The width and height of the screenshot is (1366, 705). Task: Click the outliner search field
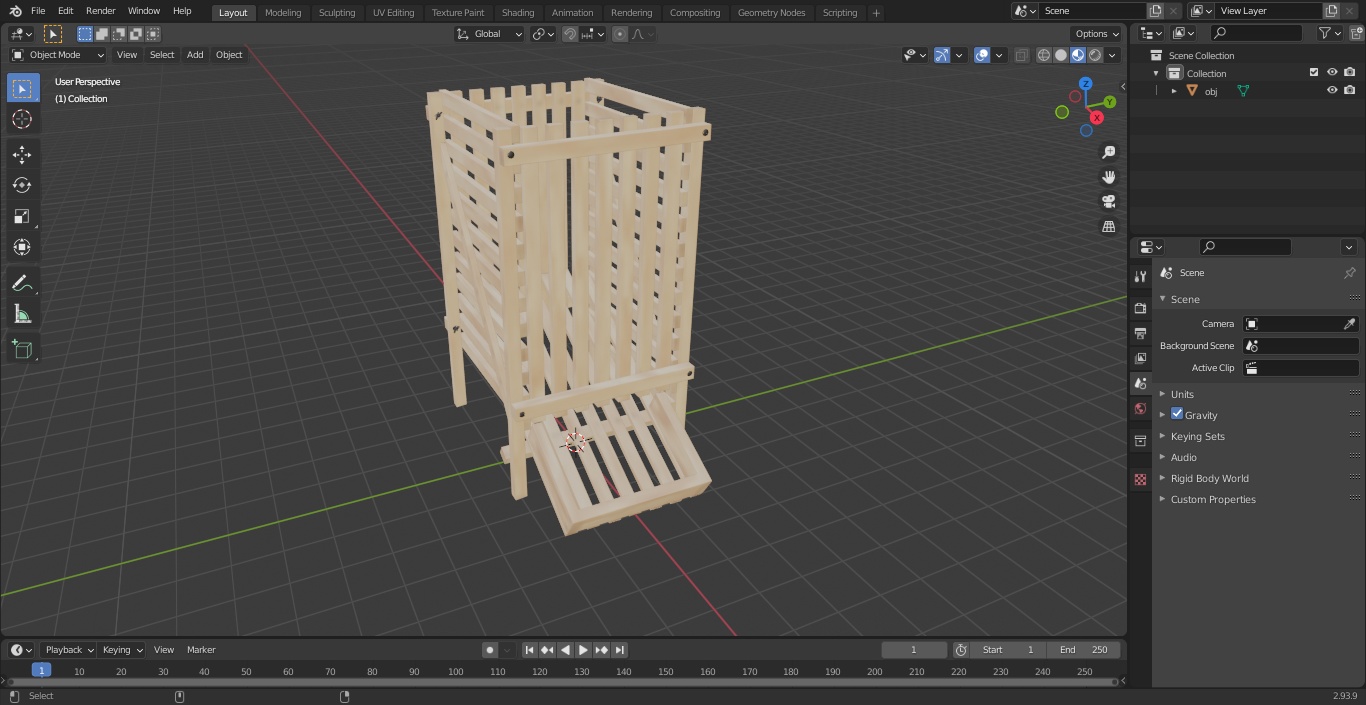[1255, 34]
